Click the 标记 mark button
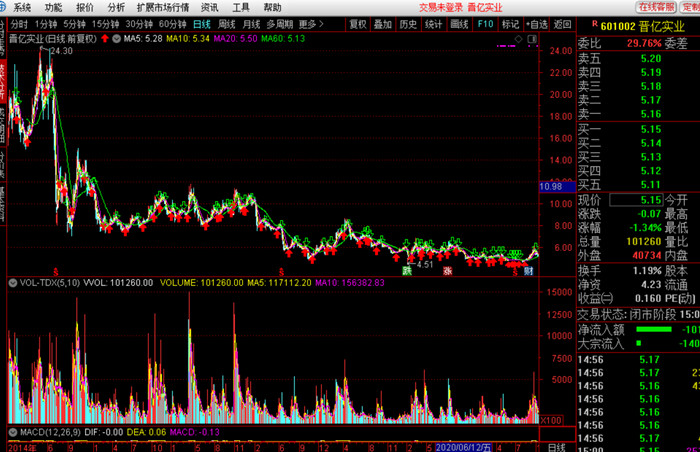 [x=510, y=24]
